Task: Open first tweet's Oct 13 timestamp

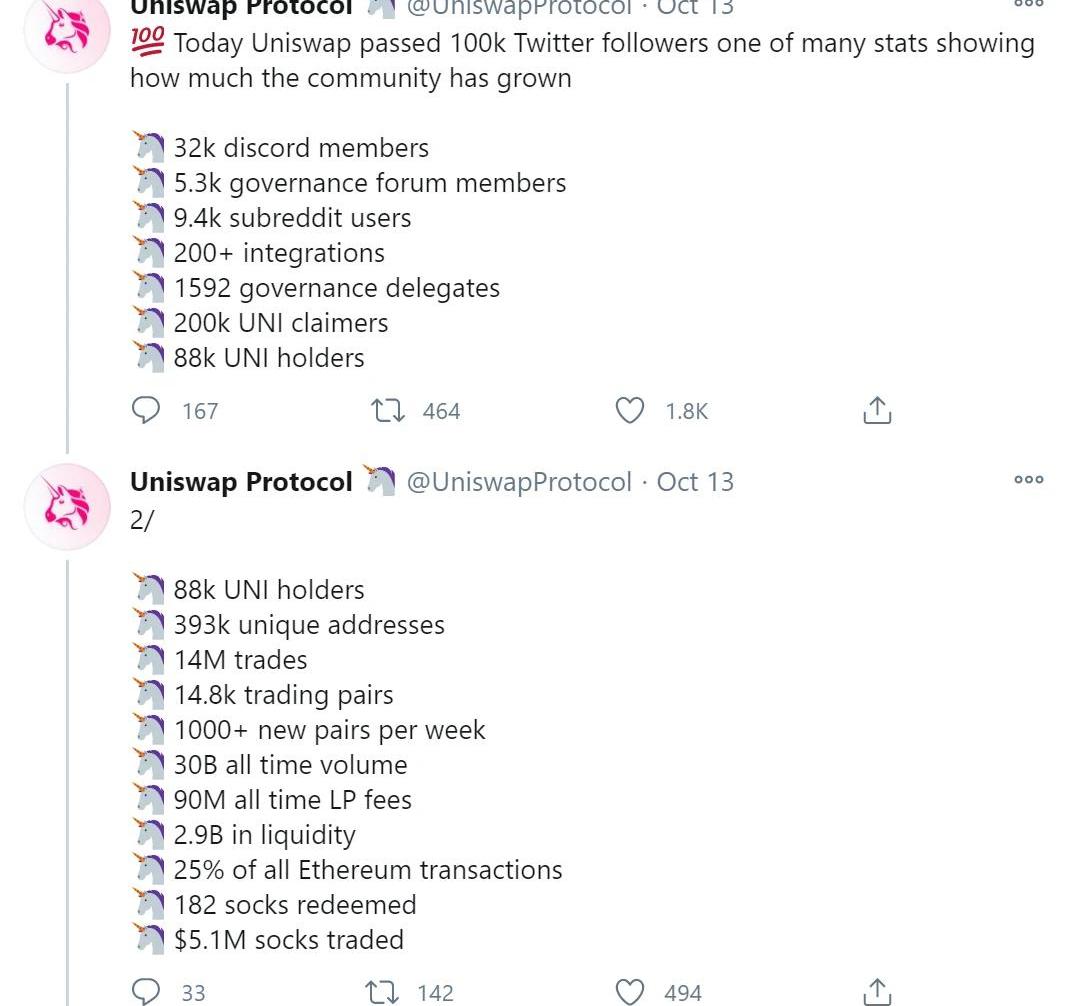Action: (x=695, y=8)
